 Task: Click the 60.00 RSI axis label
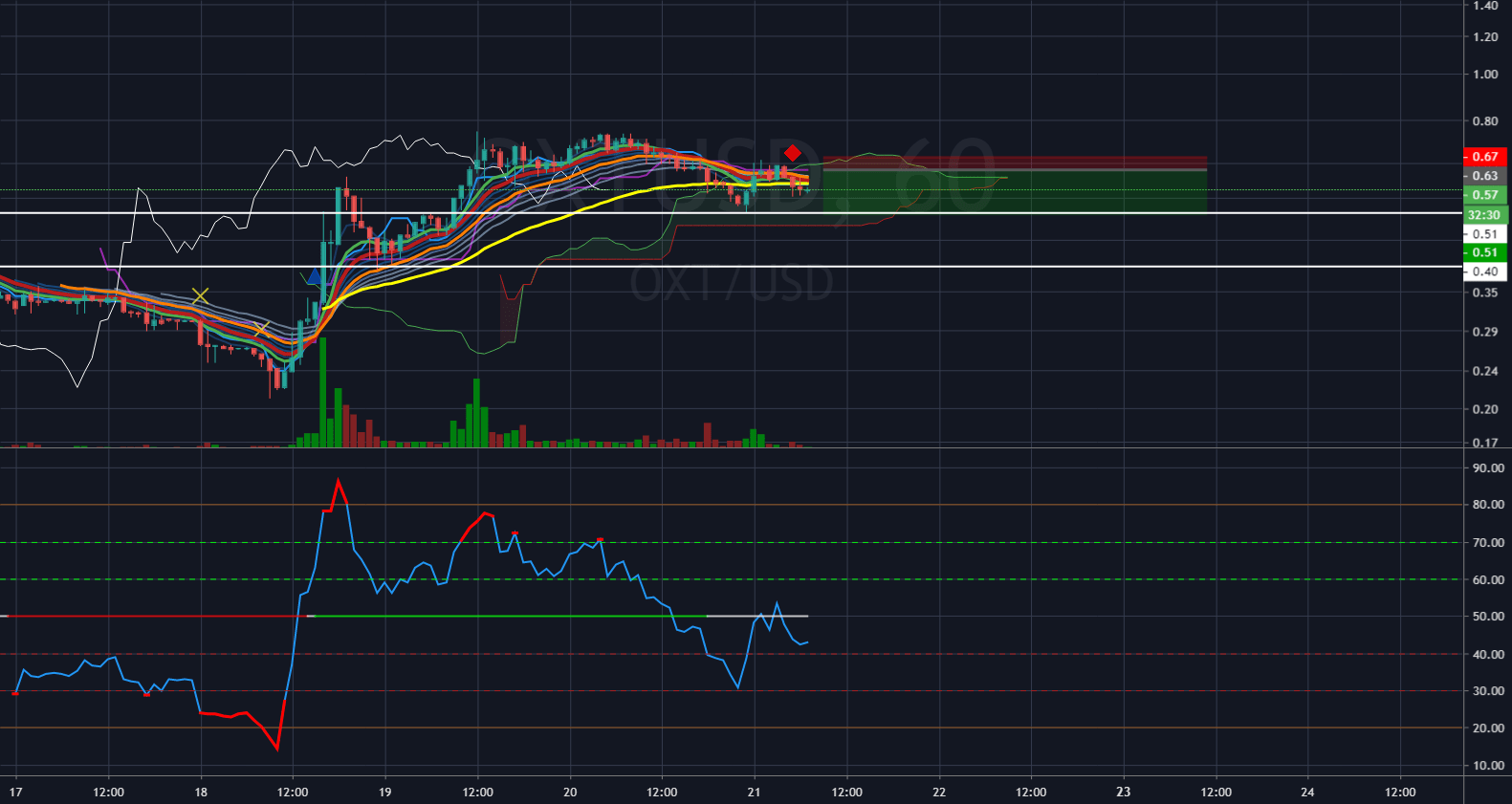click(1488, 579)
